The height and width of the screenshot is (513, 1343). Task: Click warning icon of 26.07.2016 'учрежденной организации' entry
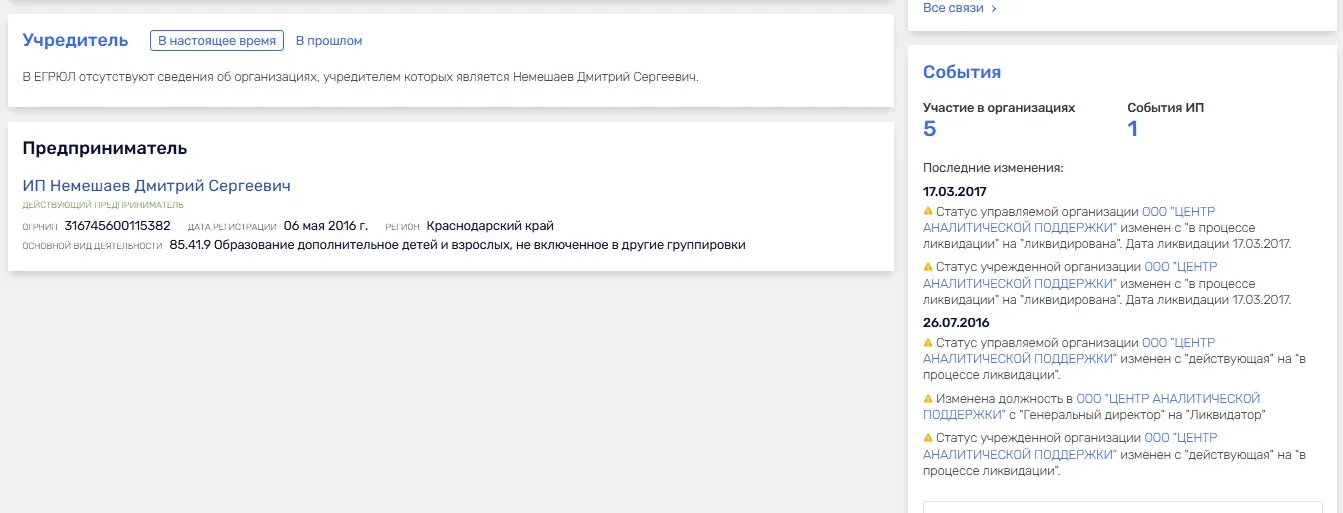pyautogui.click(x=928, y=438)
